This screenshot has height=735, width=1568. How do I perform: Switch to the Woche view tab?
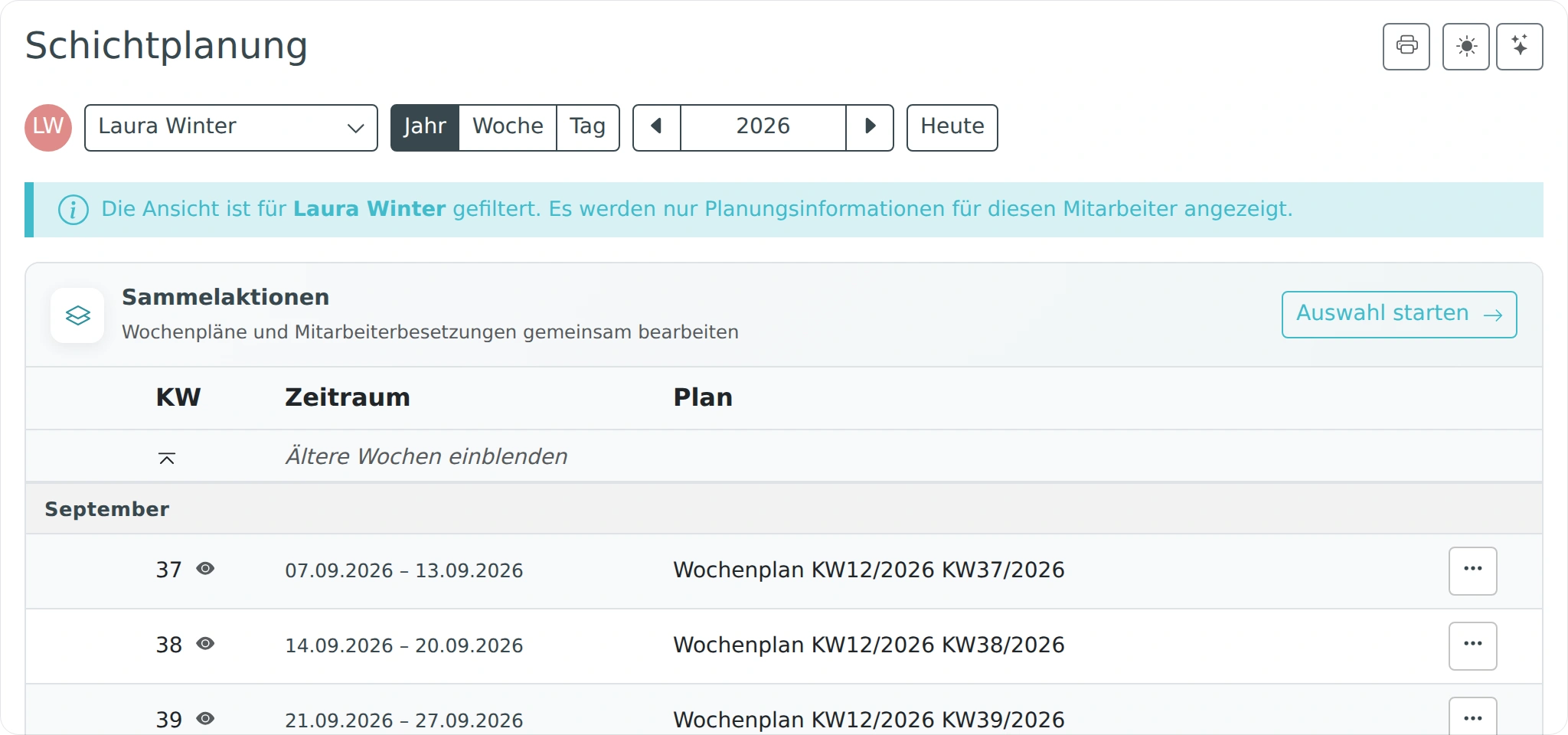pos(508,127)
